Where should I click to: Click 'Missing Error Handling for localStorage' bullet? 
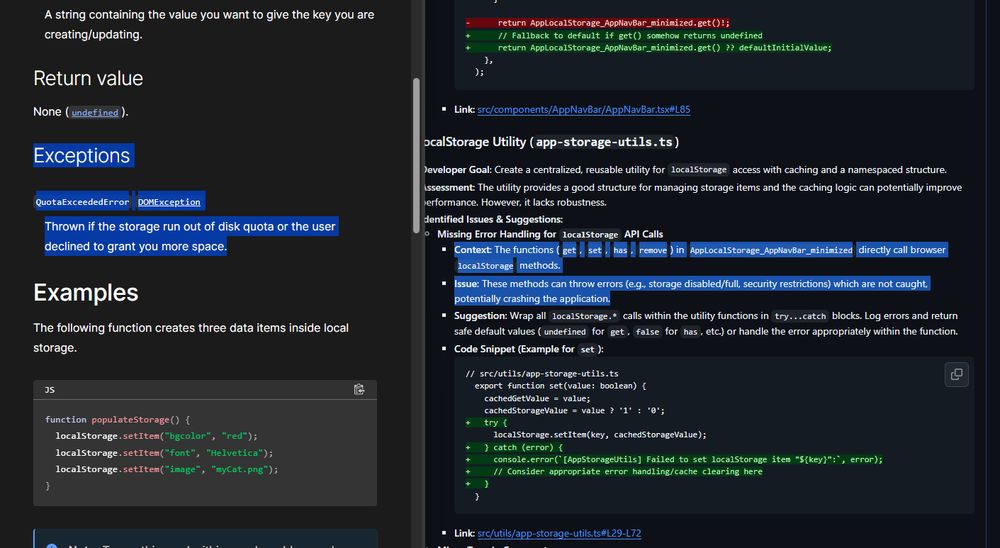tap(550, 234)
